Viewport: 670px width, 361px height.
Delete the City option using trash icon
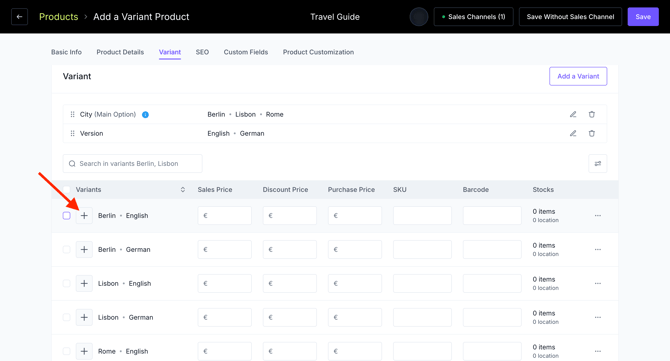tap(592, 114)
